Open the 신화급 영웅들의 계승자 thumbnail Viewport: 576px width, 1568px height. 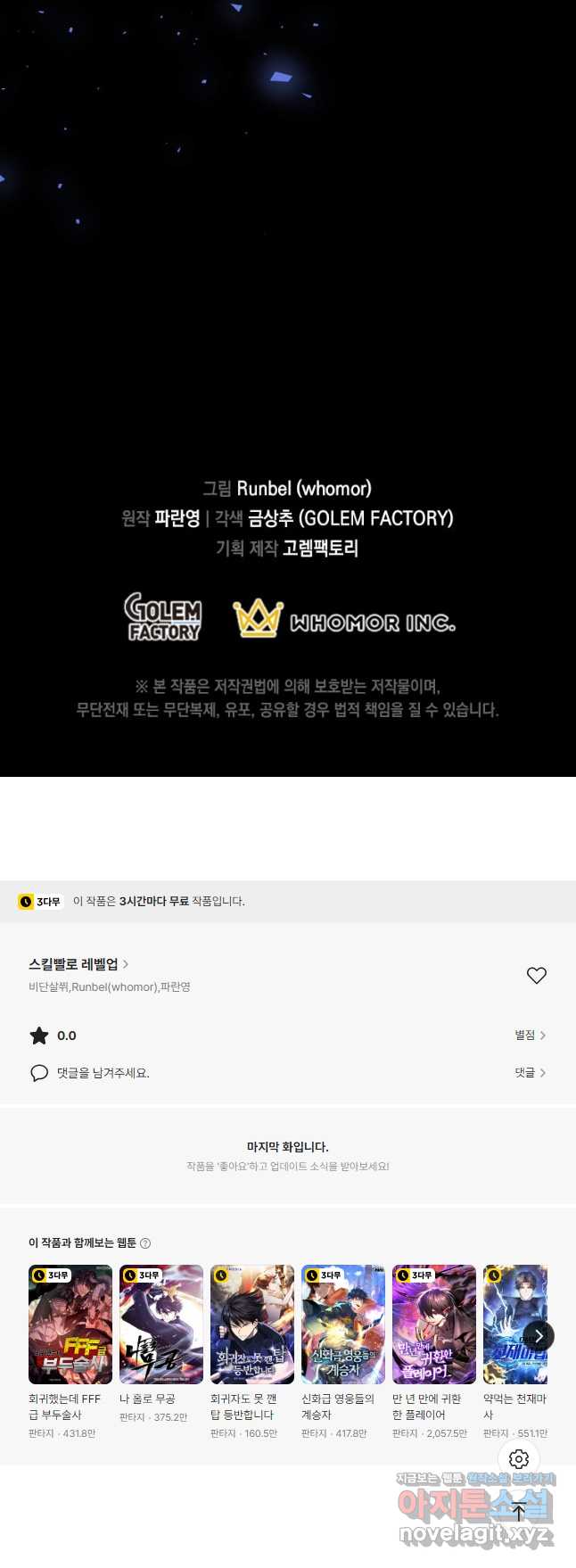click(x=343, y=1325)
